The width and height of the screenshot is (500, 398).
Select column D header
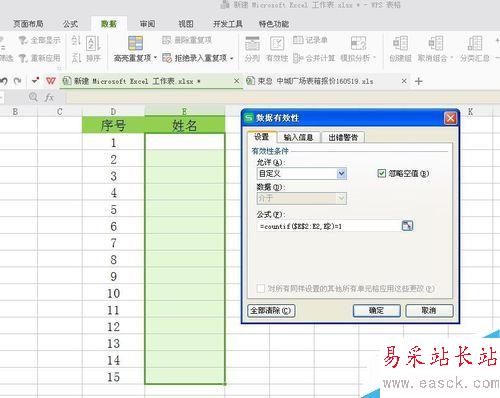[x=113, y=111]
